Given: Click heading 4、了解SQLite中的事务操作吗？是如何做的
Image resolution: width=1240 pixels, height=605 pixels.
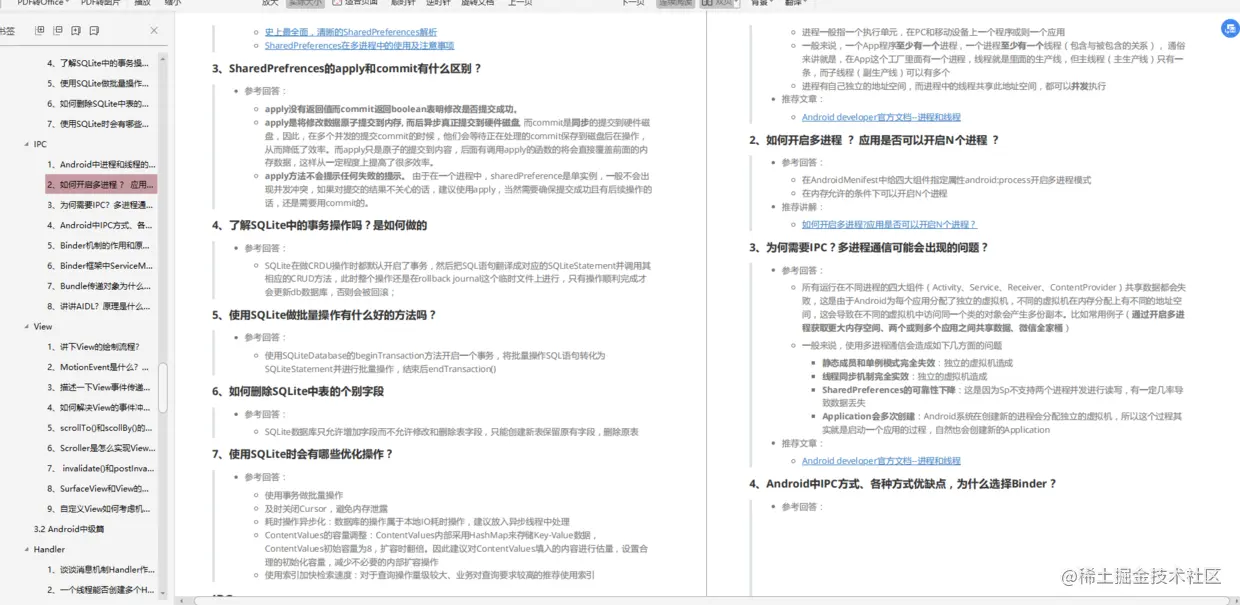Looking at the screenshot, I should [x=320, y=225].
